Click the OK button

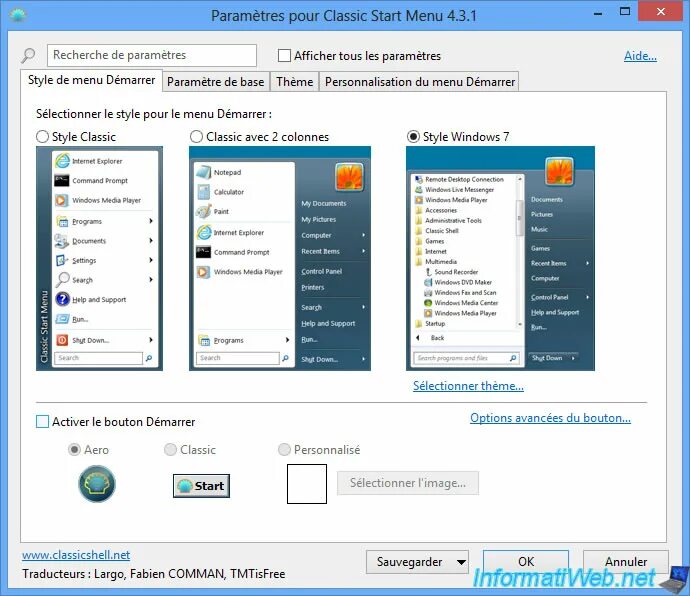526,562
